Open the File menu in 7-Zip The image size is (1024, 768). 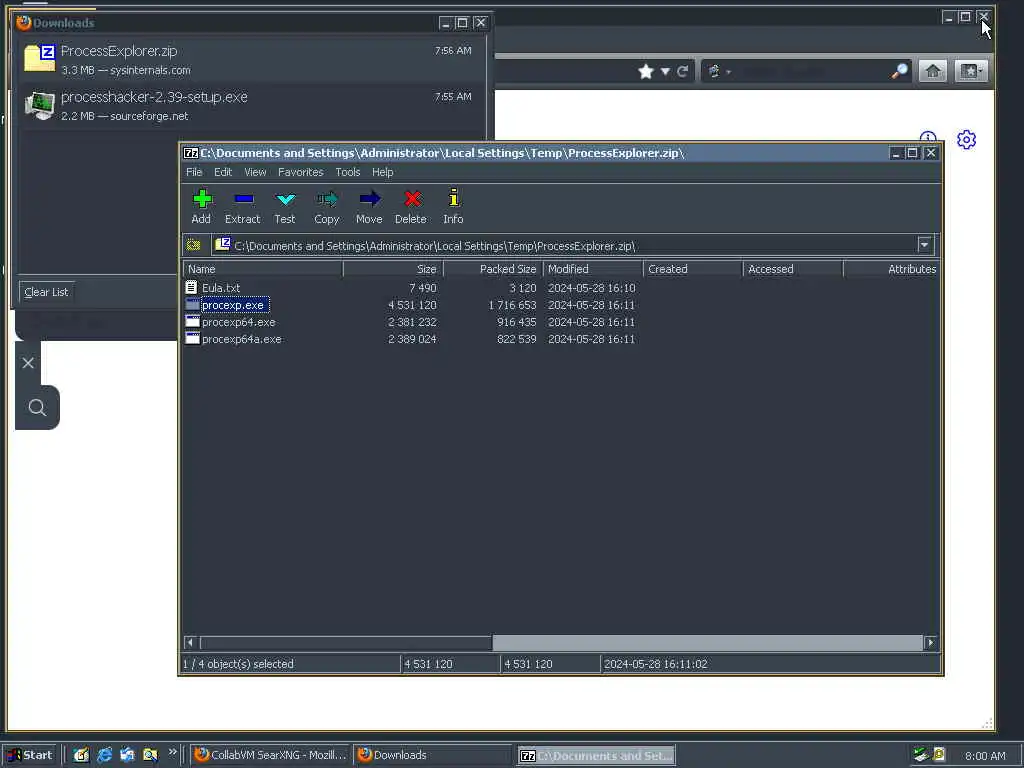[194, 172]
